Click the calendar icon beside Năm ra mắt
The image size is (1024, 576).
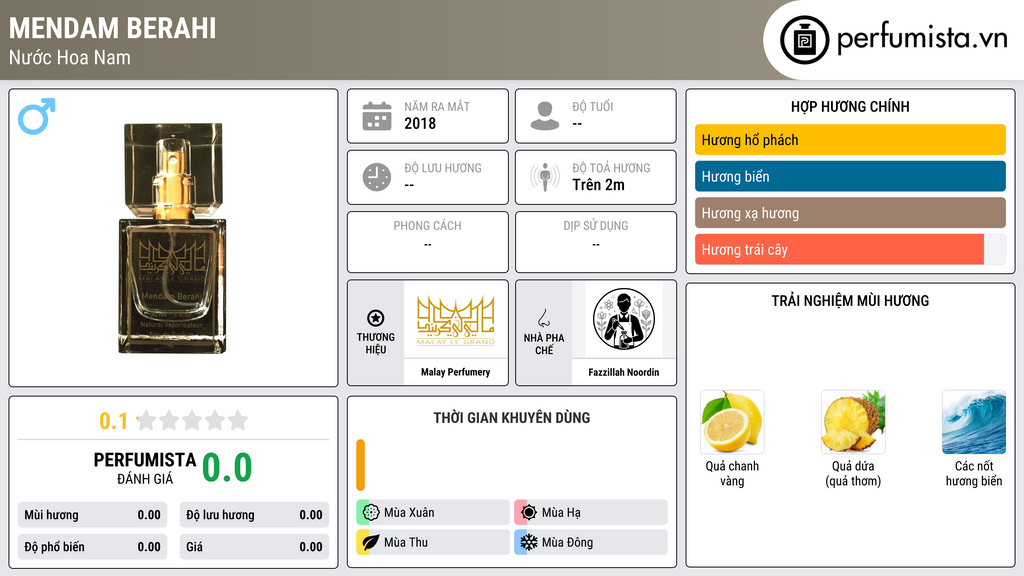pyautogui.click(x=377, y=116)
